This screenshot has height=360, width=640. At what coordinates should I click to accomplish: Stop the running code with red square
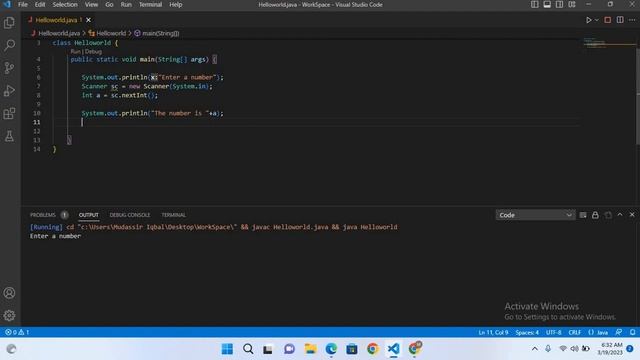[x=608, y=20]
